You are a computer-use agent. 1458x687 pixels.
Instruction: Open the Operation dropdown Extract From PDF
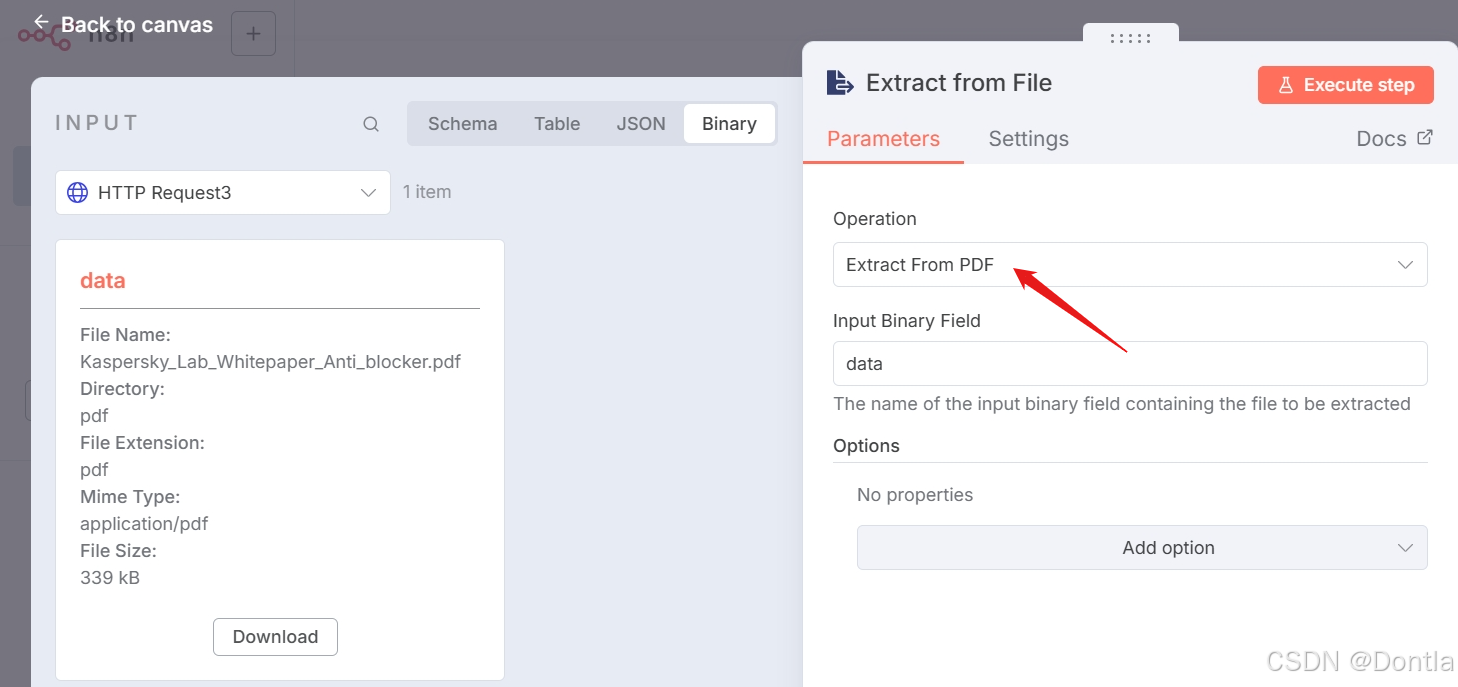click(1130, 265)
